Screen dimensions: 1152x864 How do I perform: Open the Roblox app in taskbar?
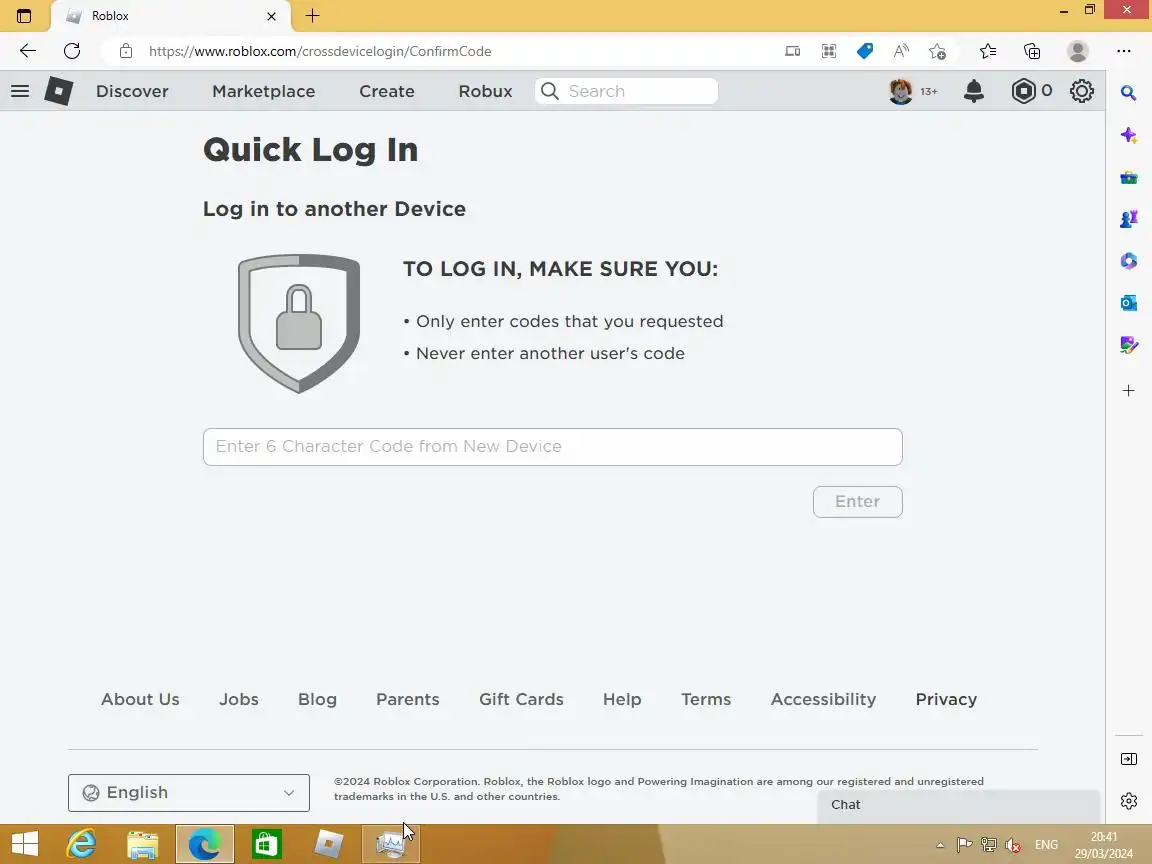pyautogui.click(x=328, y=844)
